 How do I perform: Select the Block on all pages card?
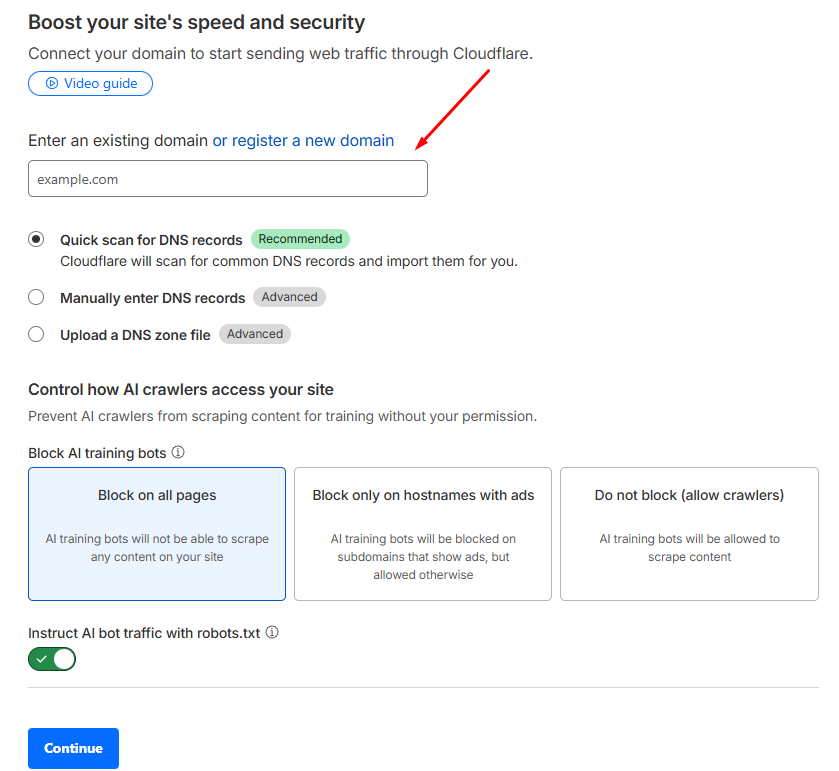pyautogui.click(x=157, y=534)
